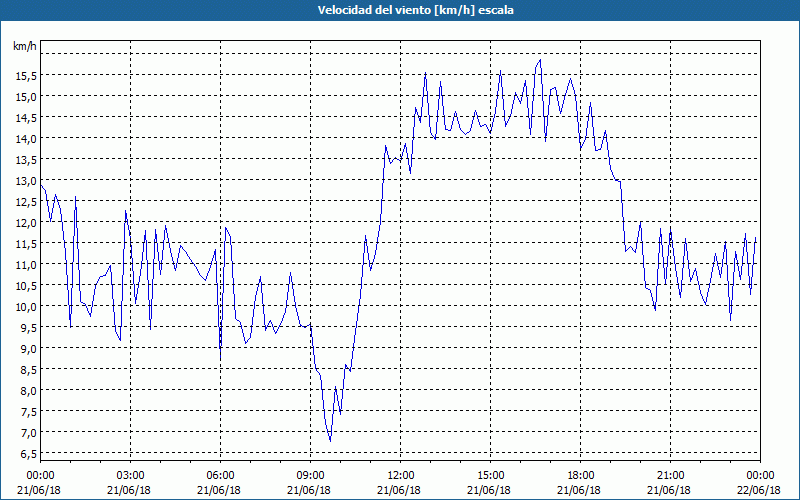Click the 12,0 y-axis label

tap(26, 222)
